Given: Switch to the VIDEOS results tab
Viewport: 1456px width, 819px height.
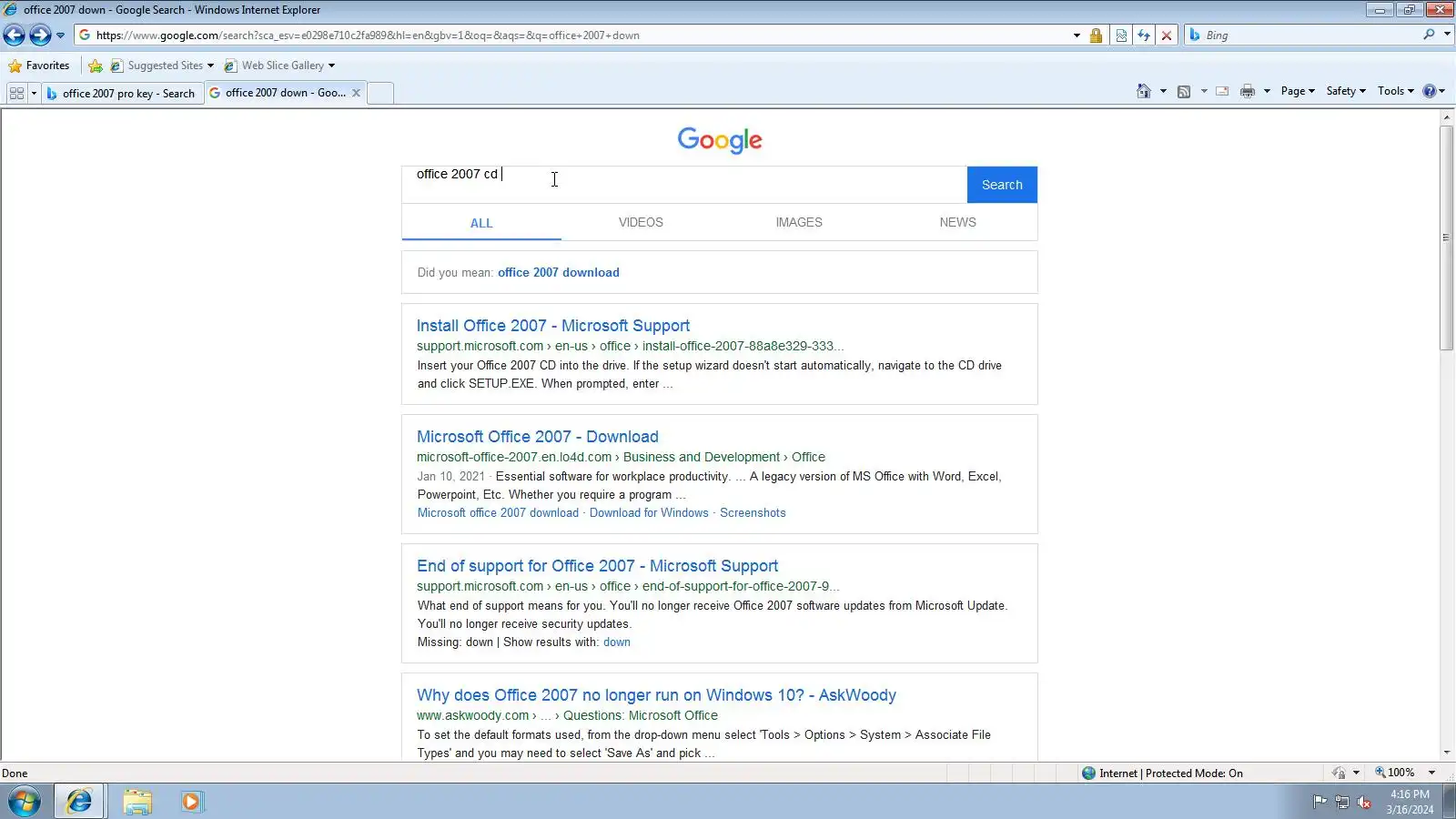Looking at the screenshot, I should (641, 222).
